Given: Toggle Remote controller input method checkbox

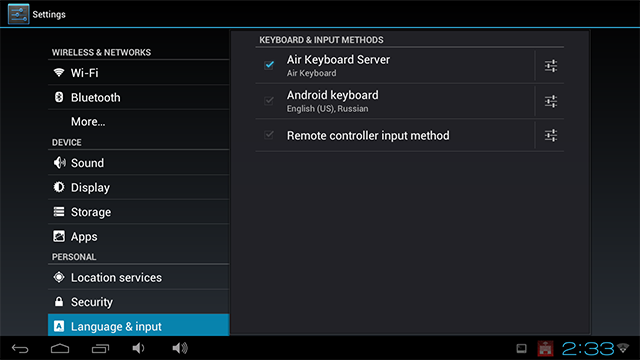Looking at the screenshot, I should coord(269,135).
